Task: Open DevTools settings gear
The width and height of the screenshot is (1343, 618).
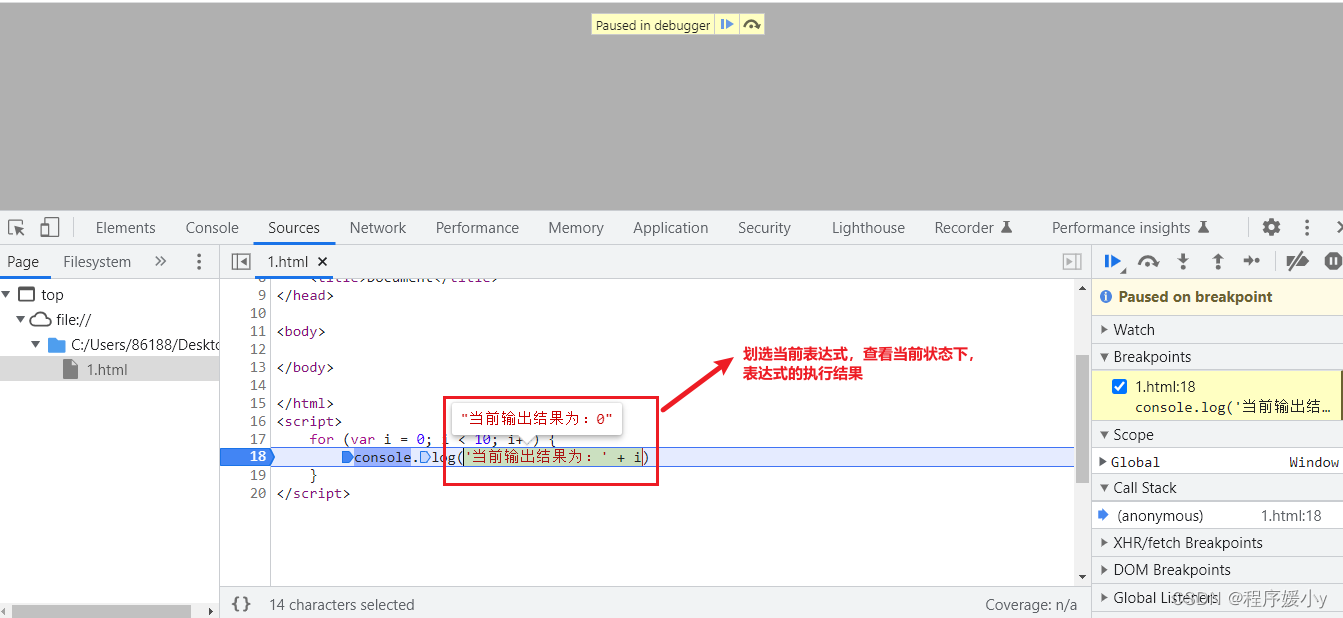Action: coord(1271,227)
